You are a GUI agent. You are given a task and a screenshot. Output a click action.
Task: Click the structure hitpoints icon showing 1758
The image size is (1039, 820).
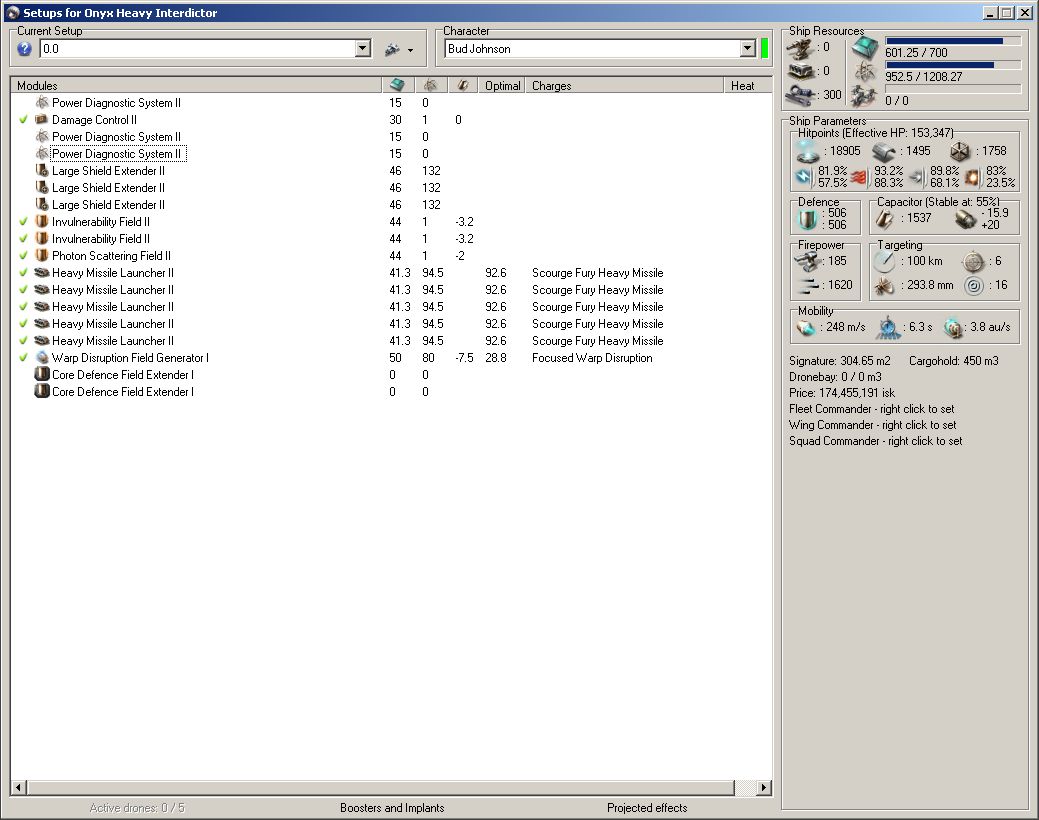(x=960, y=152)
